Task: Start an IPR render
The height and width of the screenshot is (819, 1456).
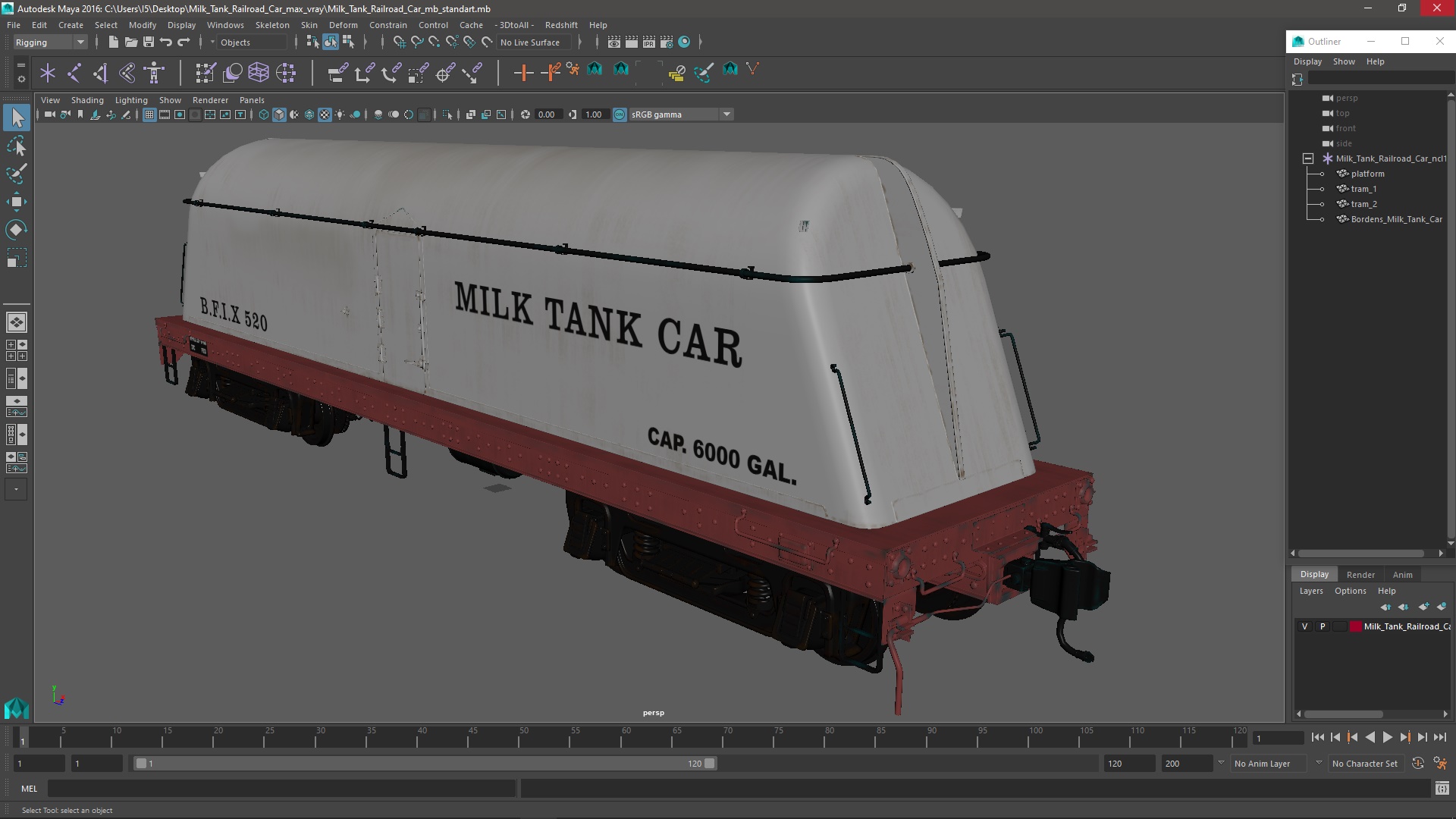Action: (x=649, y=42)
